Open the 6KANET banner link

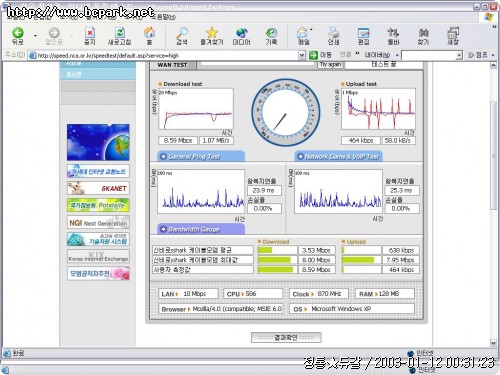98,188
